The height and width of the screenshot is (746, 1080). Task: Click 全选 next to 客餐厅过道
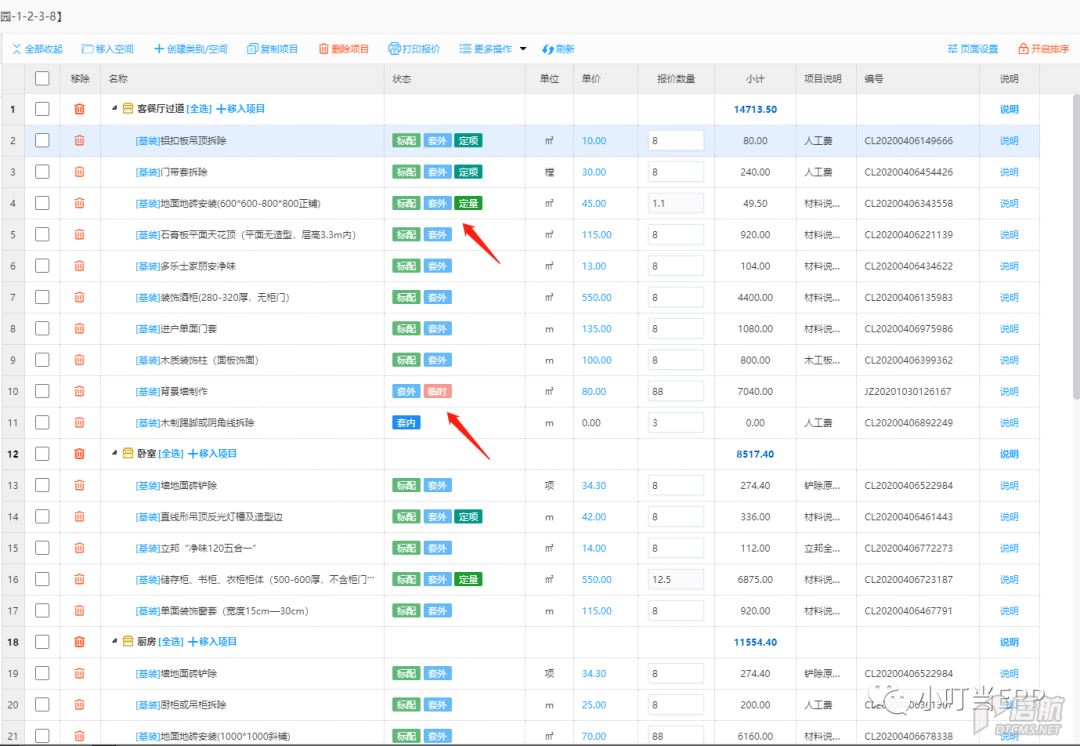click(199, 109)
